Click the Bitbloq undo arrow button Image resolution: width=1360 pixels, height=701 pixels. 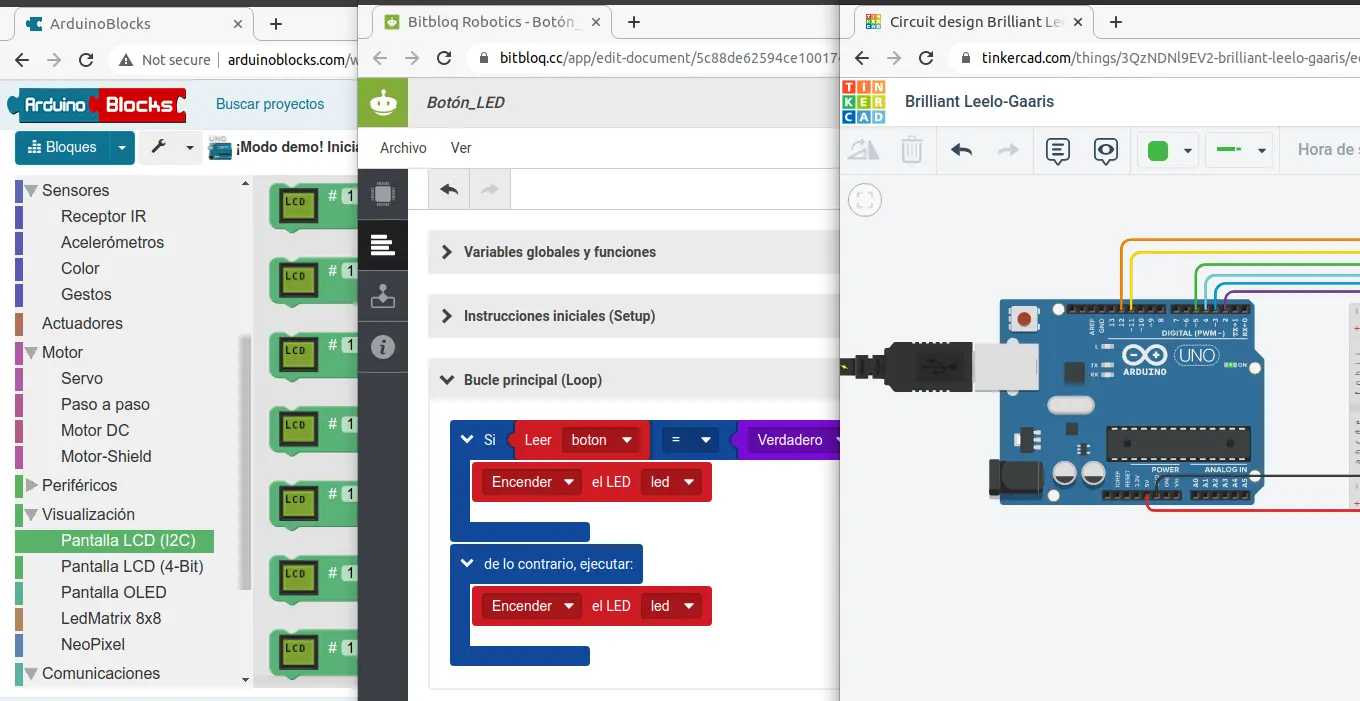449,189
